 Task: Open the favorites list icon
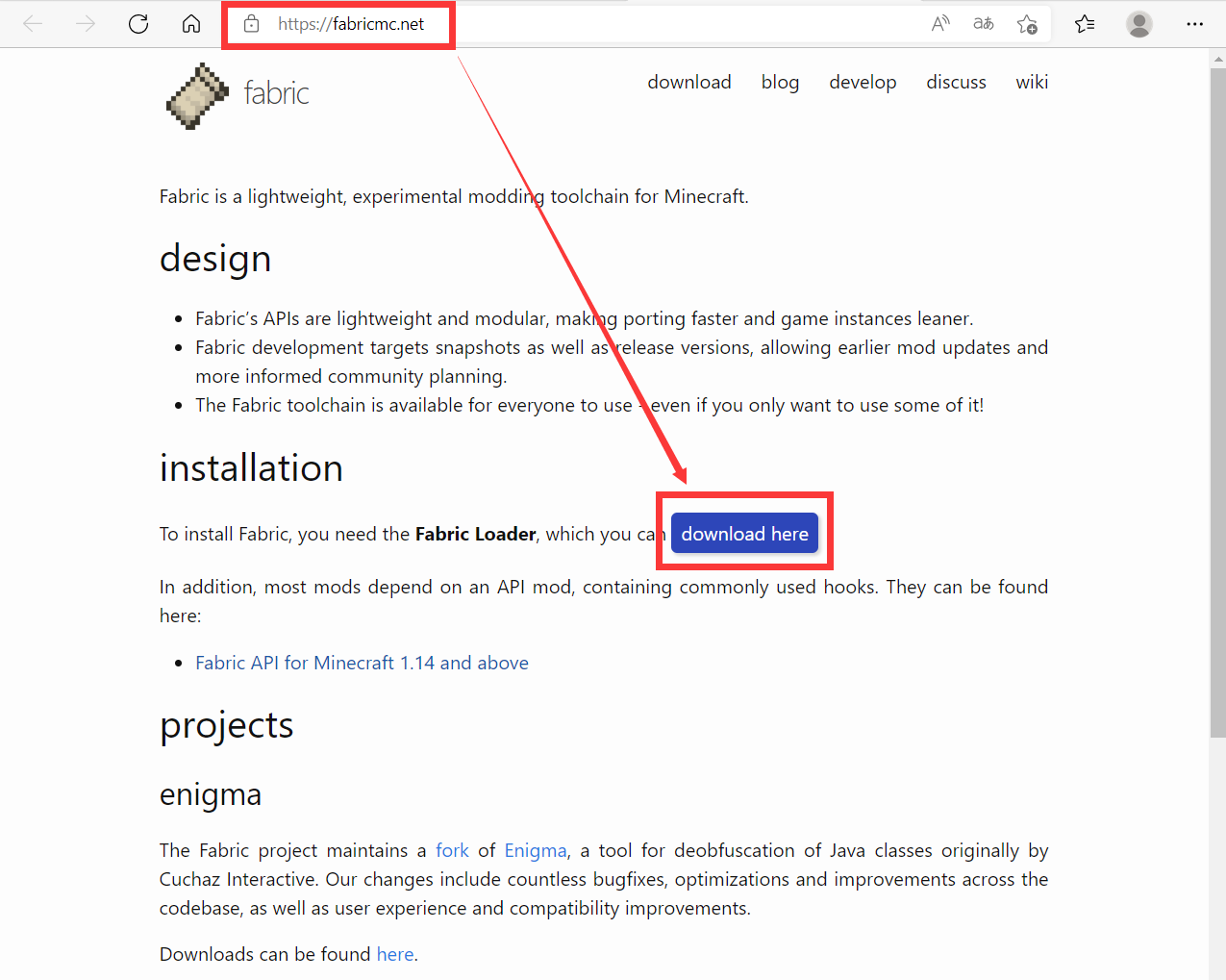point(1085,24)
